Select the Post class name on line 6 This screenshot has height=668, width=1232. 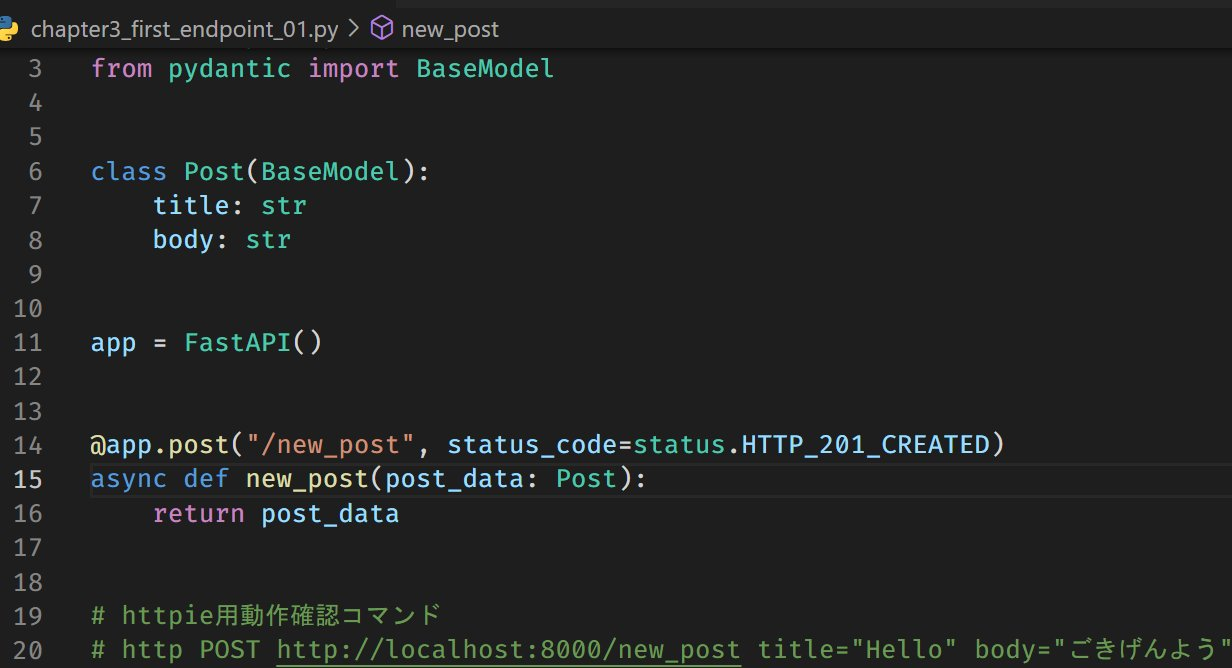point(212,171)
